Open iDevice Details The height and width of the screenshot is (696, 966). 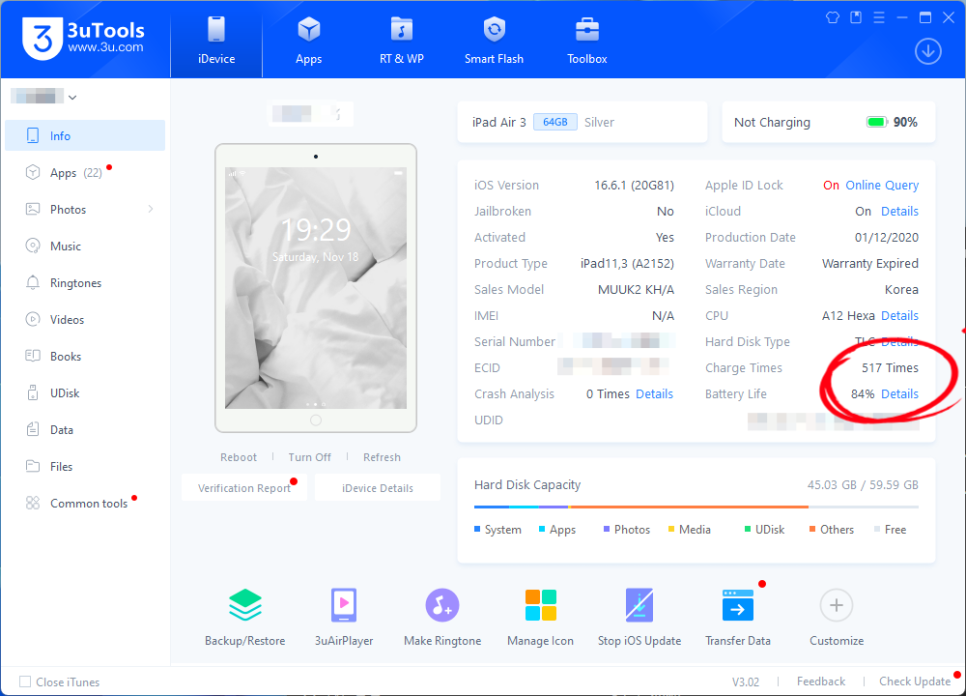point(378,488)
